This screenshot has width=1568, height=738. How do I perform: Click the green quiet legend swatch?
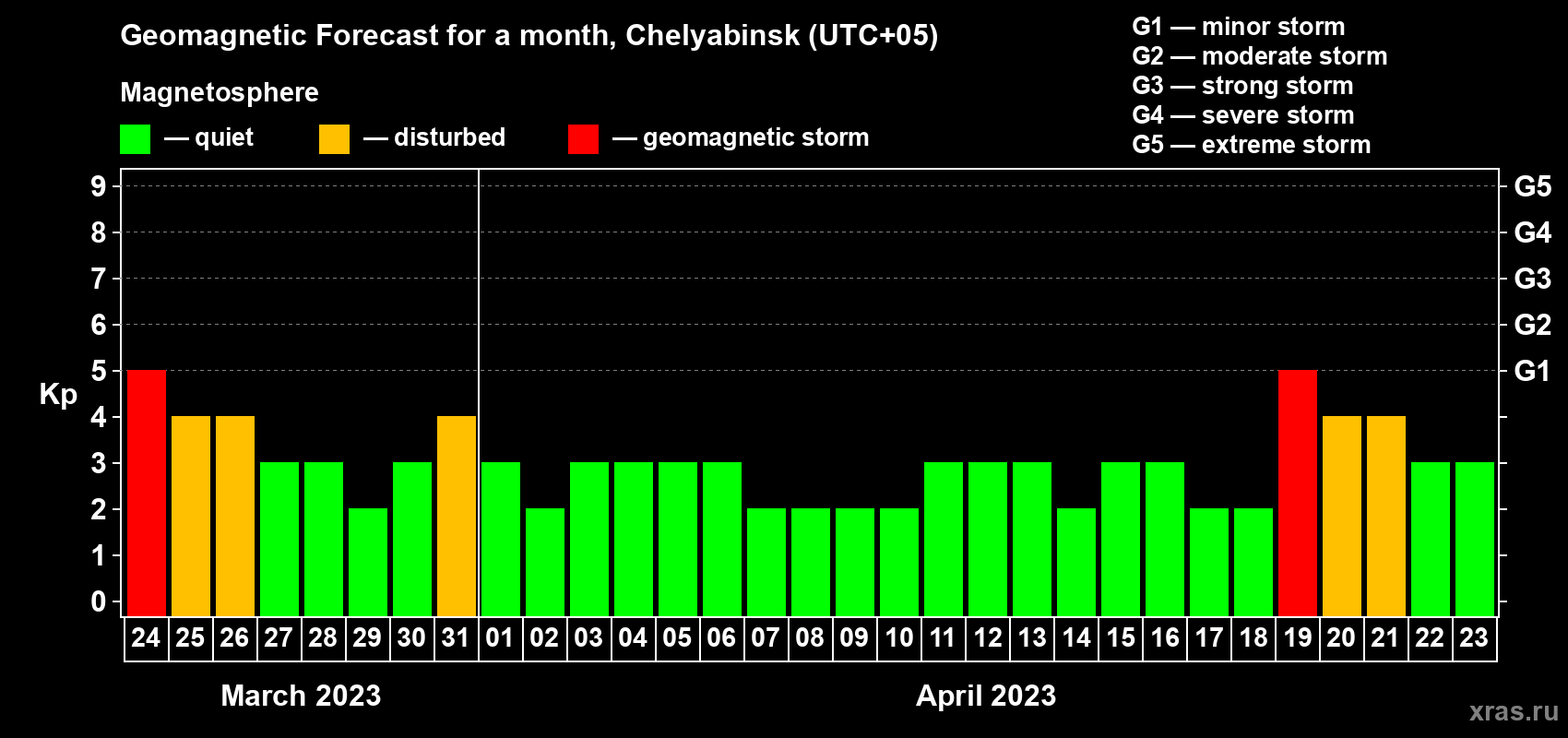[135, 139]
